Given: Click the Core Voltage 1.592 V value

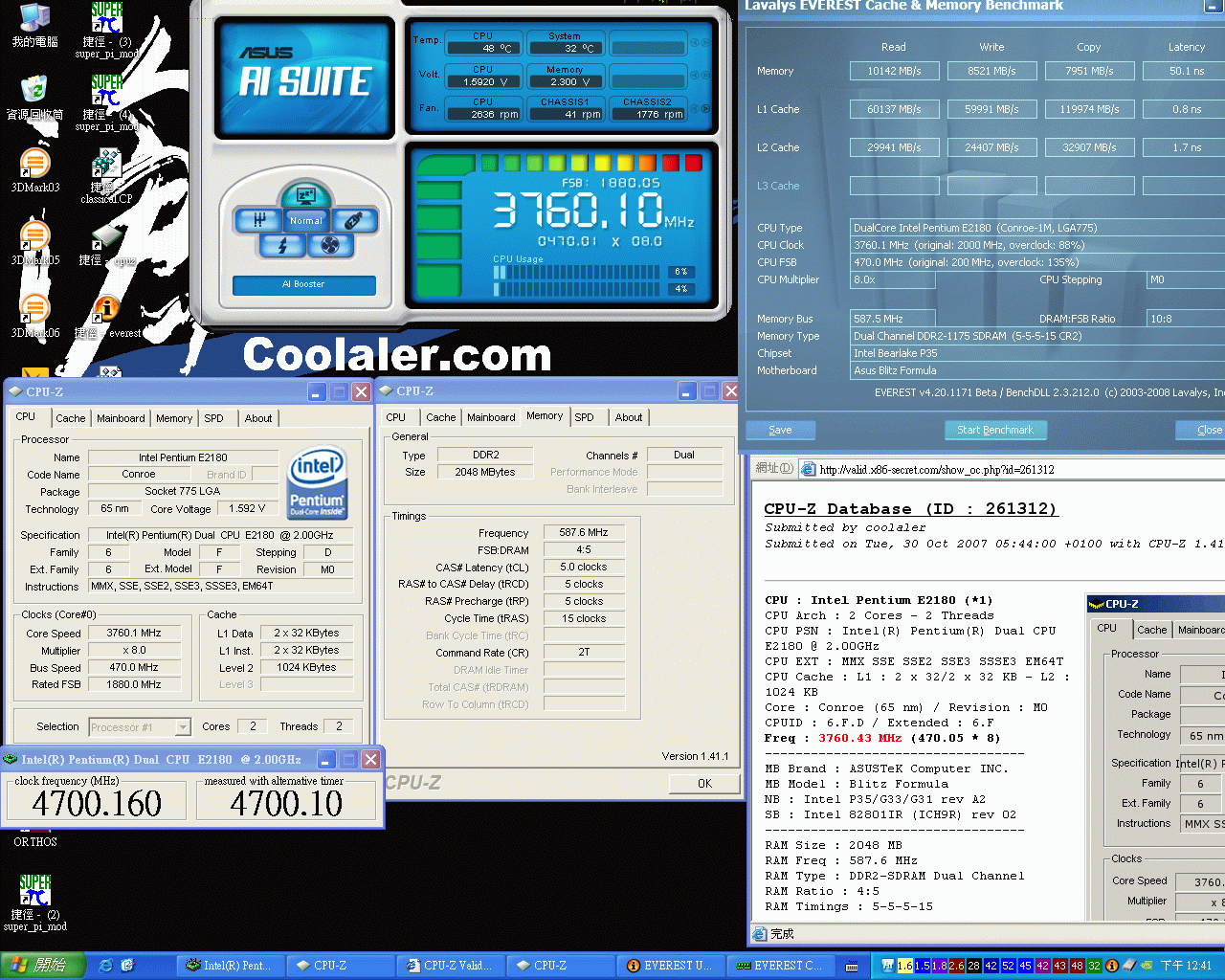Looking at the screenshot, I should tap(248, 509).
